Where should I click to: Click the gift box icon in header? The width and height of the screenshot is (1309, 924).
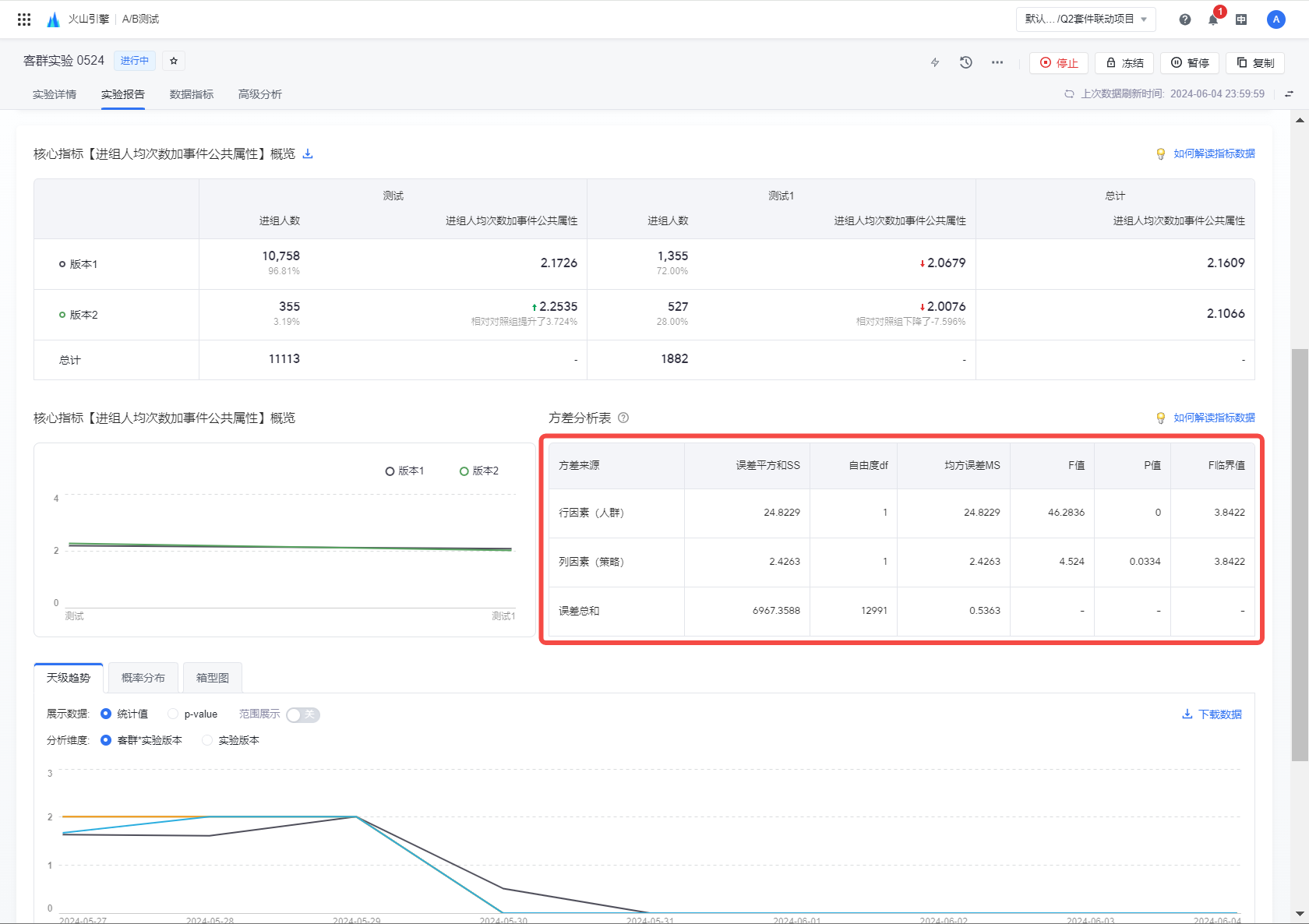(x=1241, y=19)
